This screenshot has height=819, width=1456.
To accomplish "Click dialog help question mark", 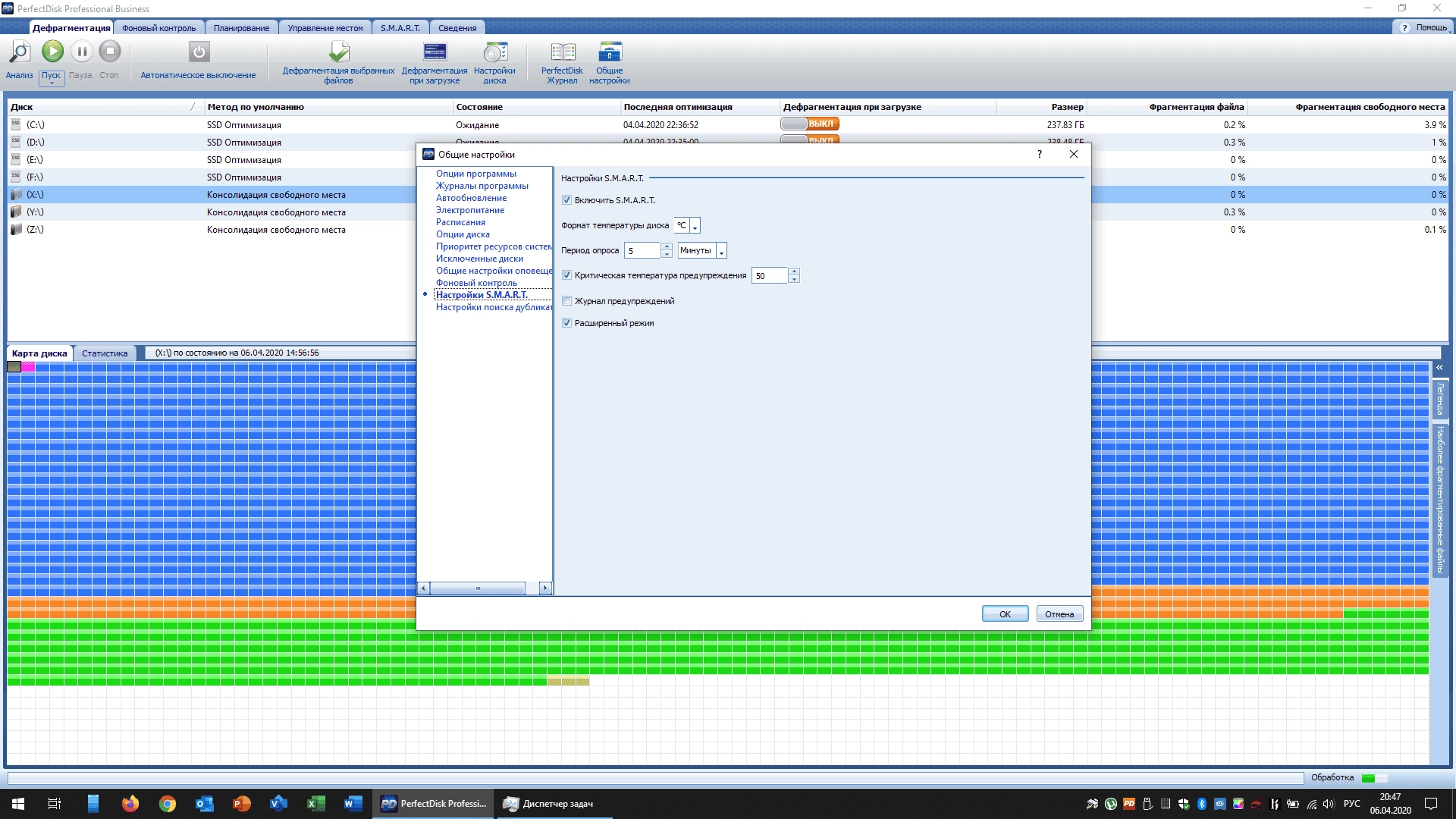I will click(x=1039, y=154).
